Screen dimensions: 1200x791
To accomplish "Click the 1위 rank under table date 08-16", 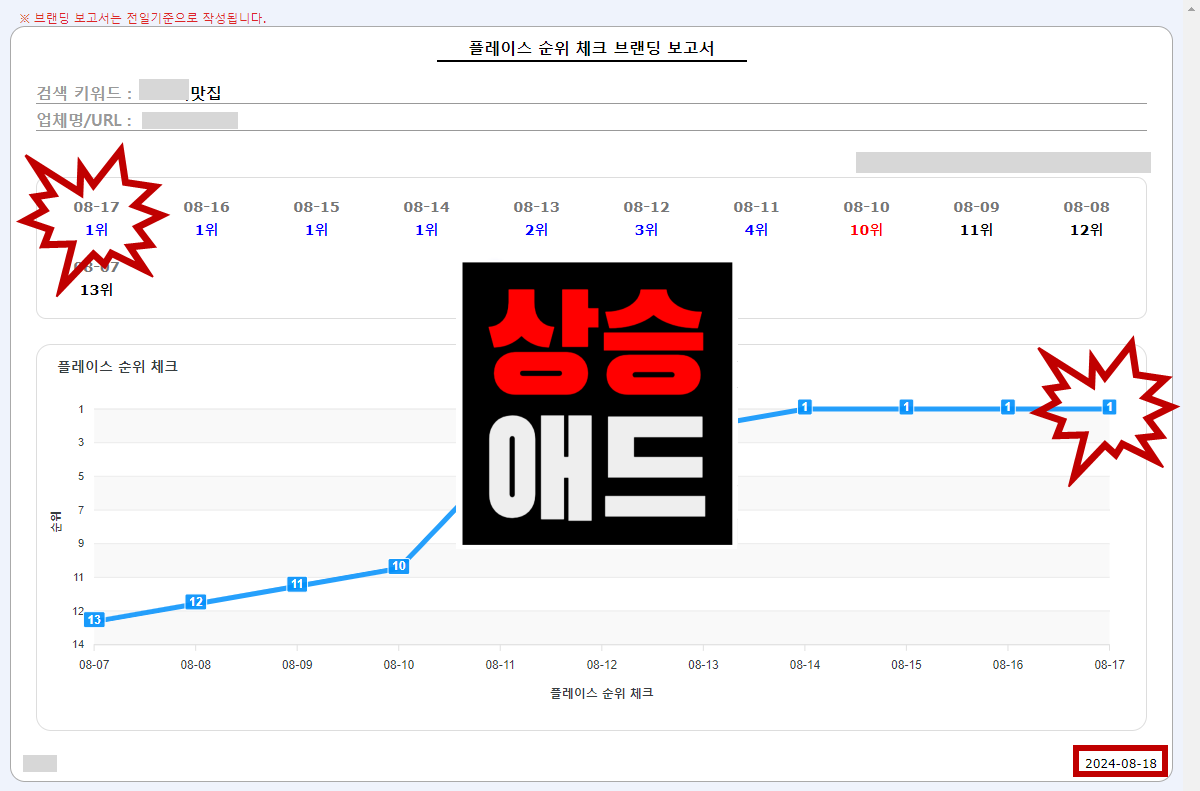I will coord(207,230).
